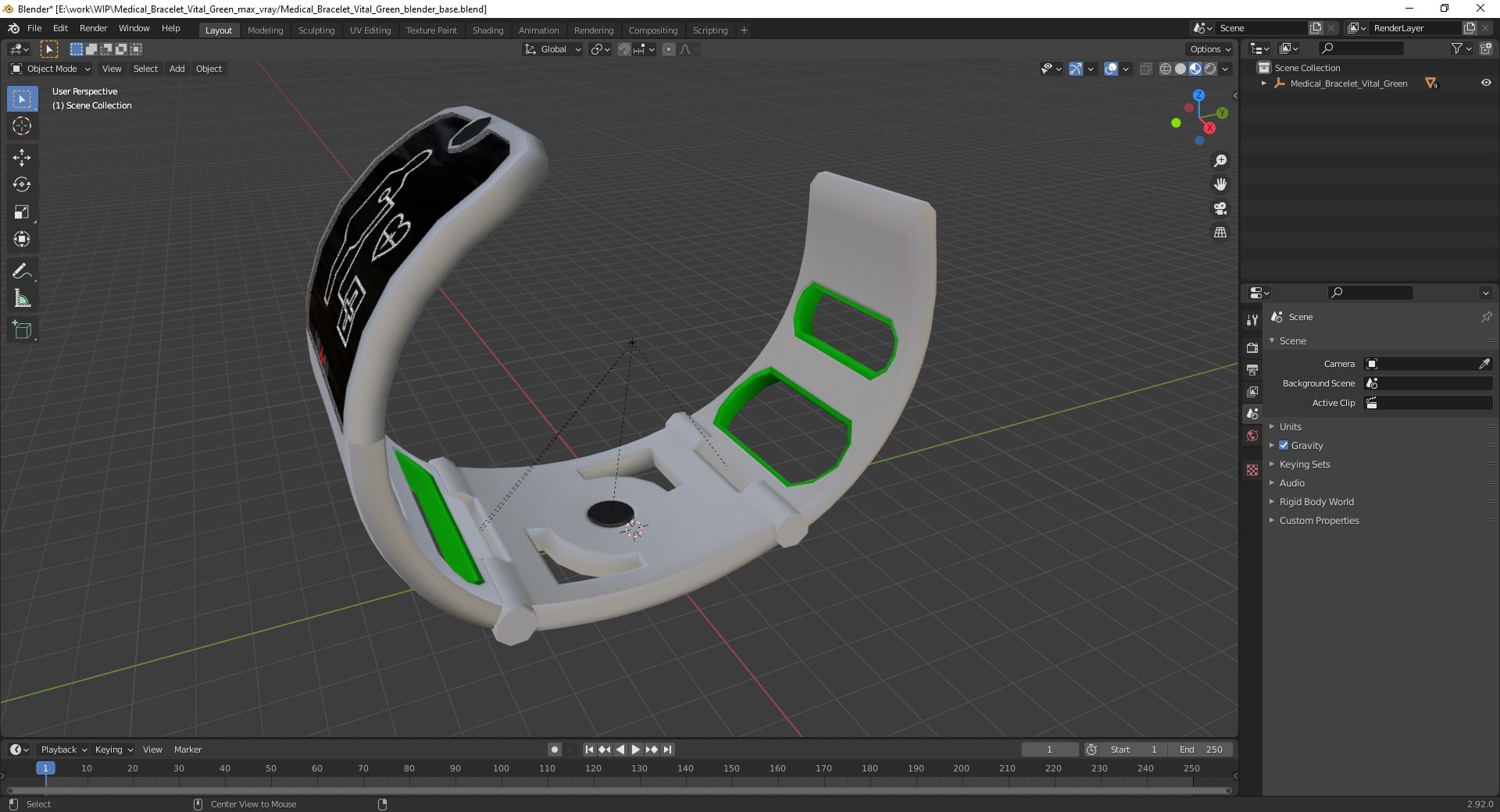This screenshot has height=812, width=1500.
Task: Hide Medical_Bracelet_Vital_Green with the eye icon
Action: (1486, 83)
